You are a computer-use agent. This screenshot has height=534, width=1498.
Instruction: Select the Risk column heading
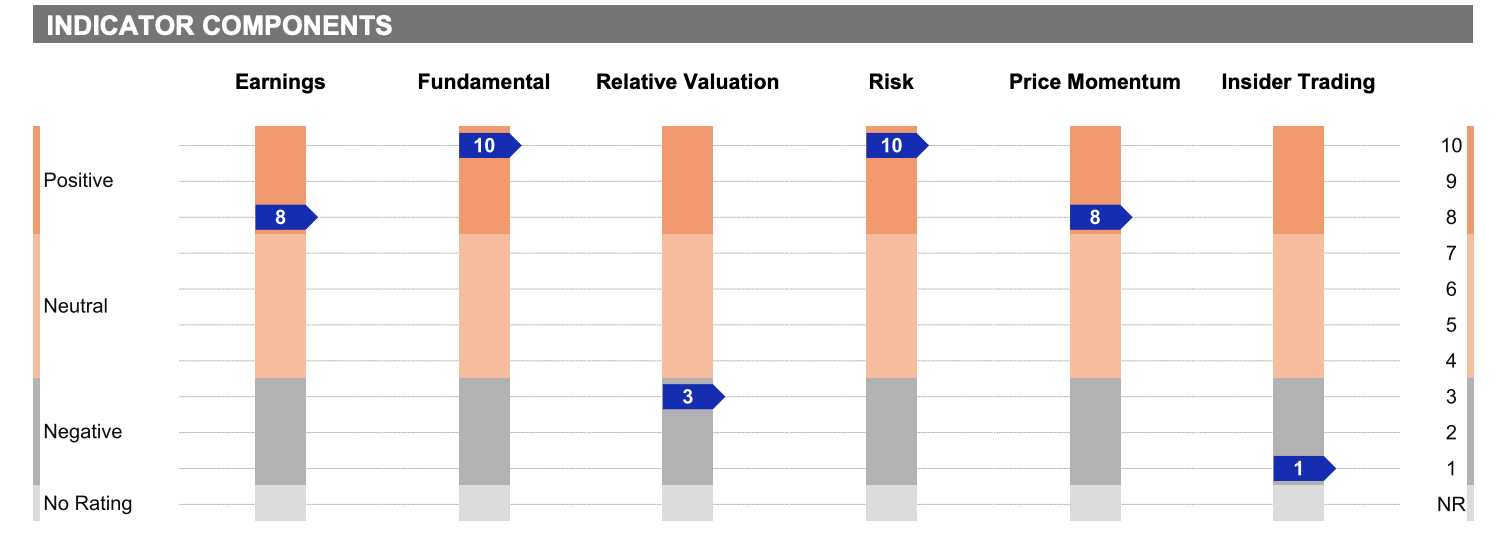891,82
